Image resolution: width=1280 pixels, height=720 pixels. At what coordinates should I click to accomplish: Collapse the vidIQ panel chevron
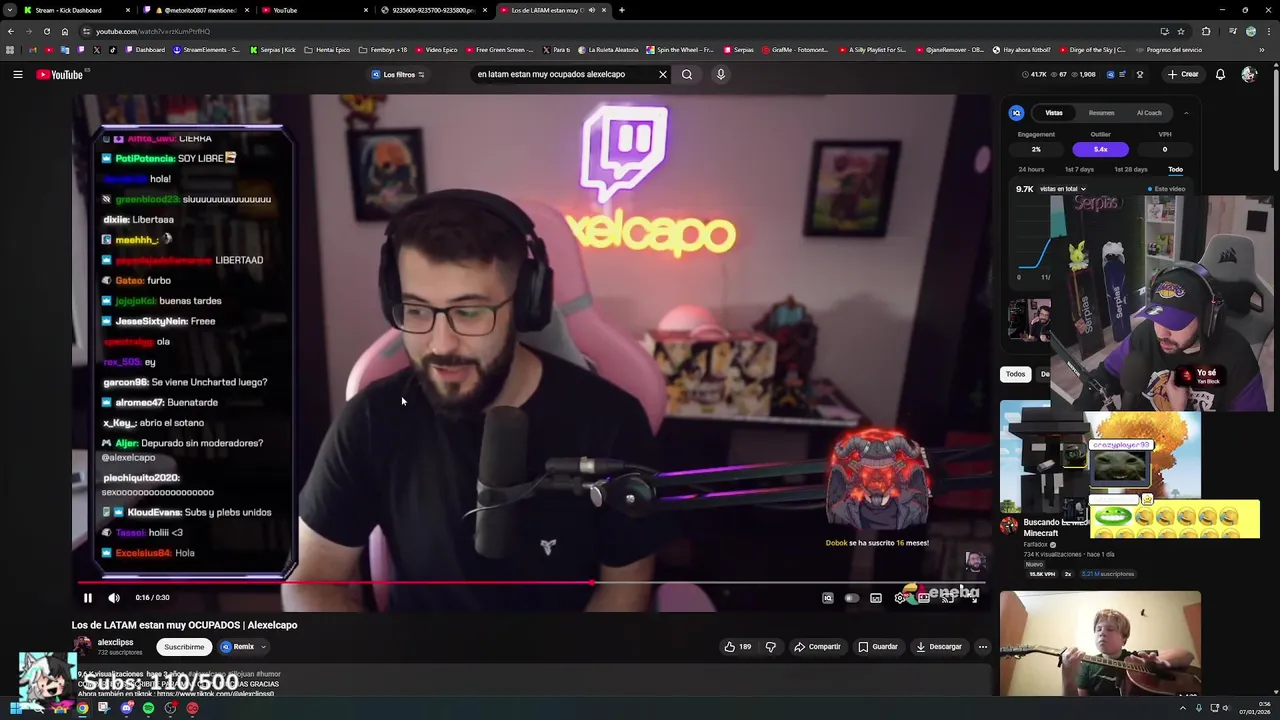[x=1186, y=113]
